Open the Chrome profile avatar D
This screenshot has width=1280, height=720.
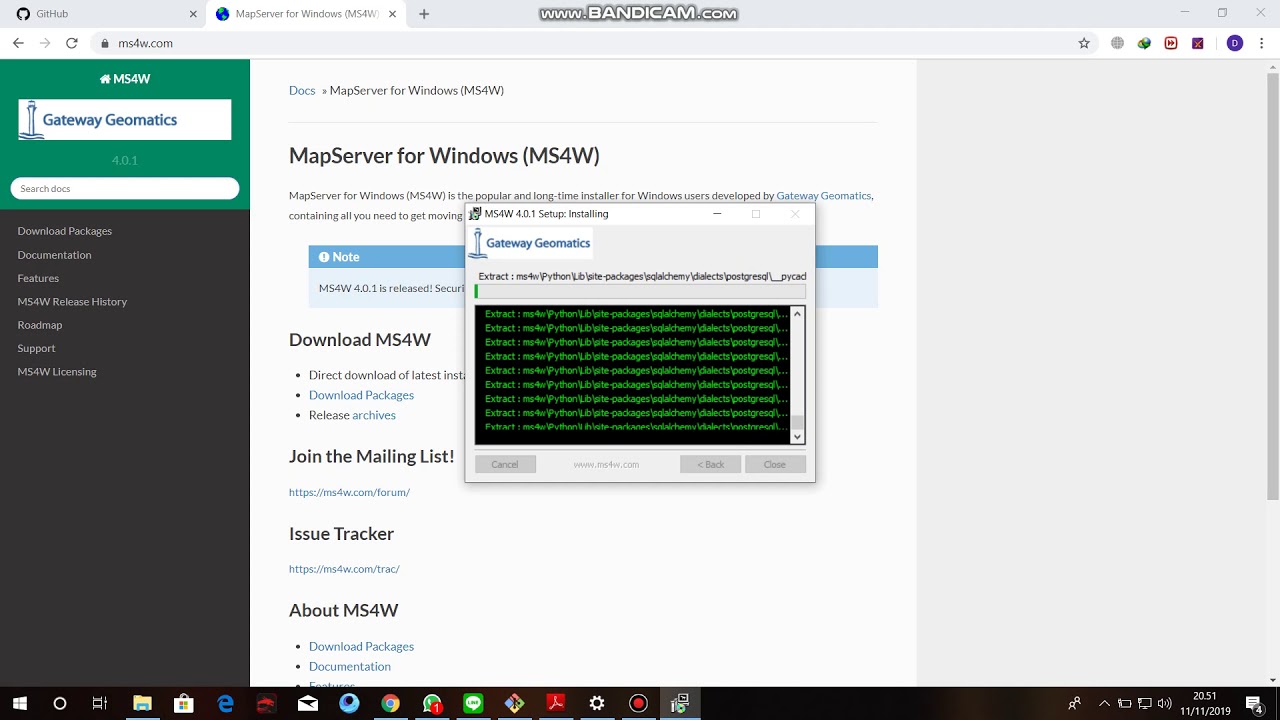[x=1235, y=43]
